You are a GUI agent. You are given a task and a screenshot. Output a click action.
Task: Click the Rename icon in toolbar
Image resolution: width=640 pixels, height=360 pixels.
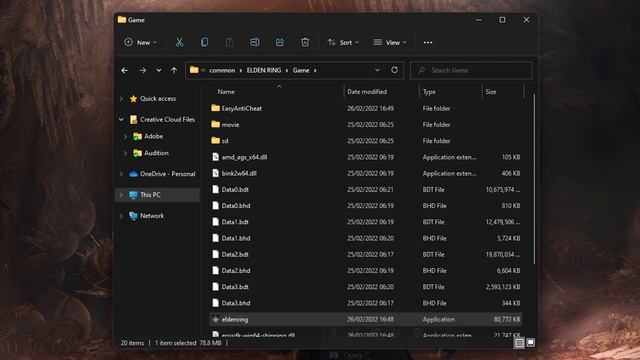[255, 42]
